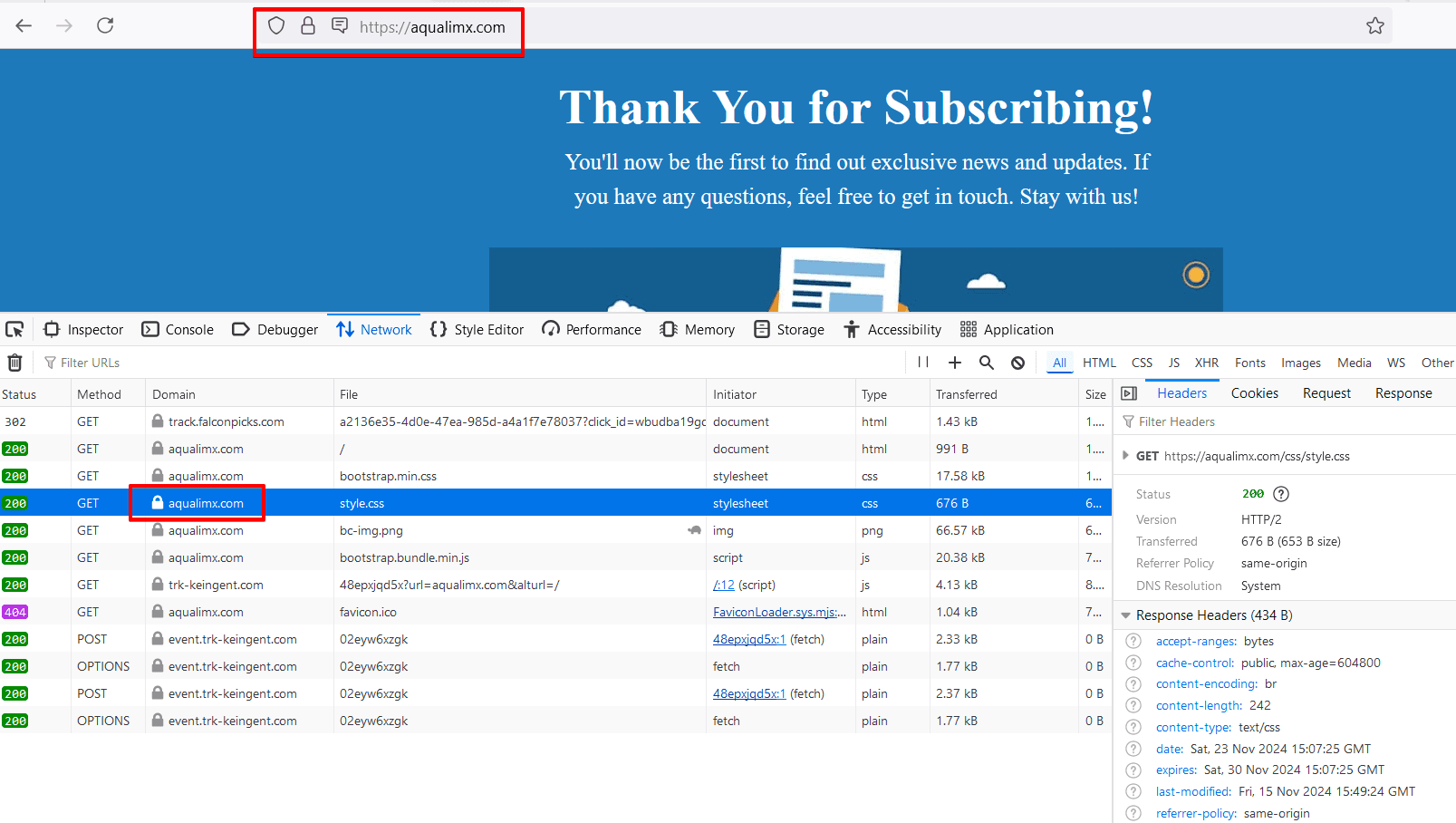
Task: Go back with the browser back arrow
Action: (x=24, y=25)
